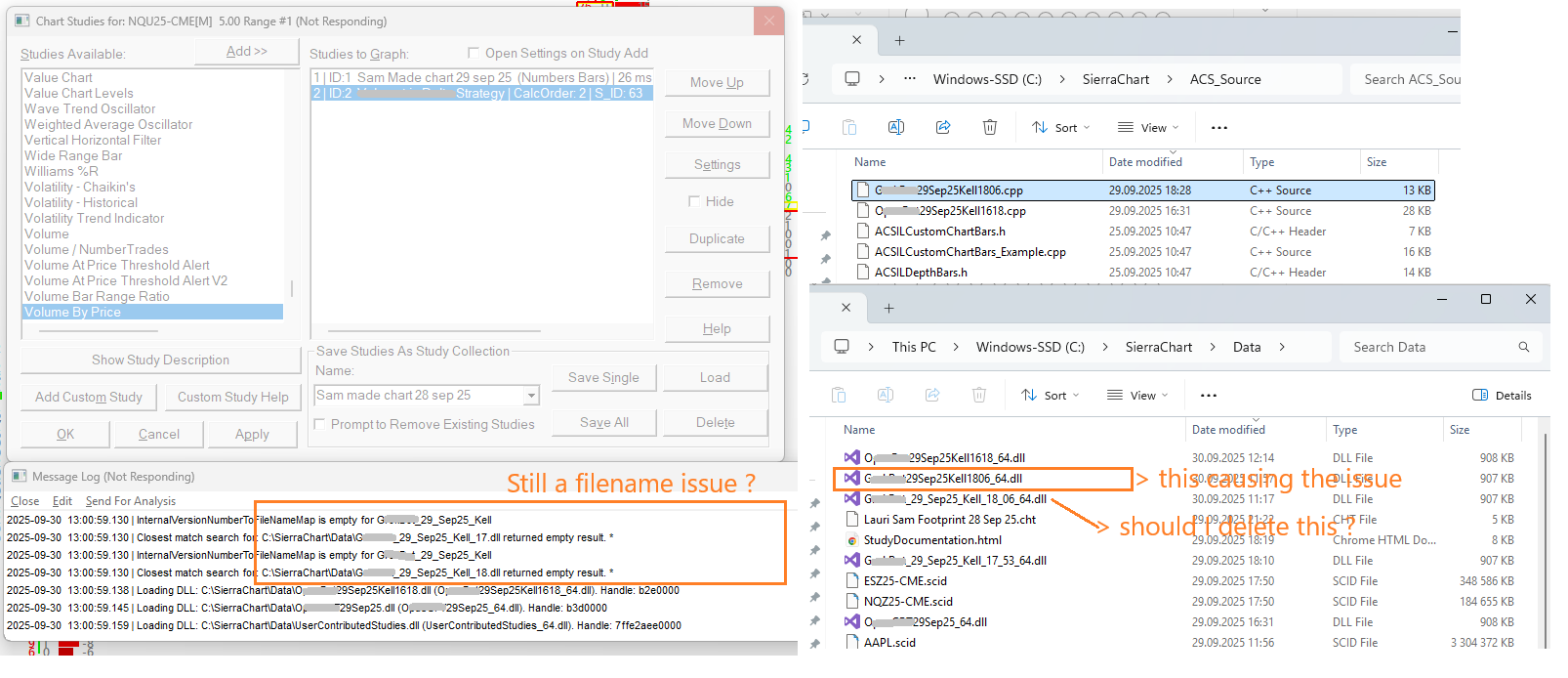Image resolution: width=1568 pixels, height=678 pixels.
Task: Click Search Data field
Action: (x=1439, y=347)
